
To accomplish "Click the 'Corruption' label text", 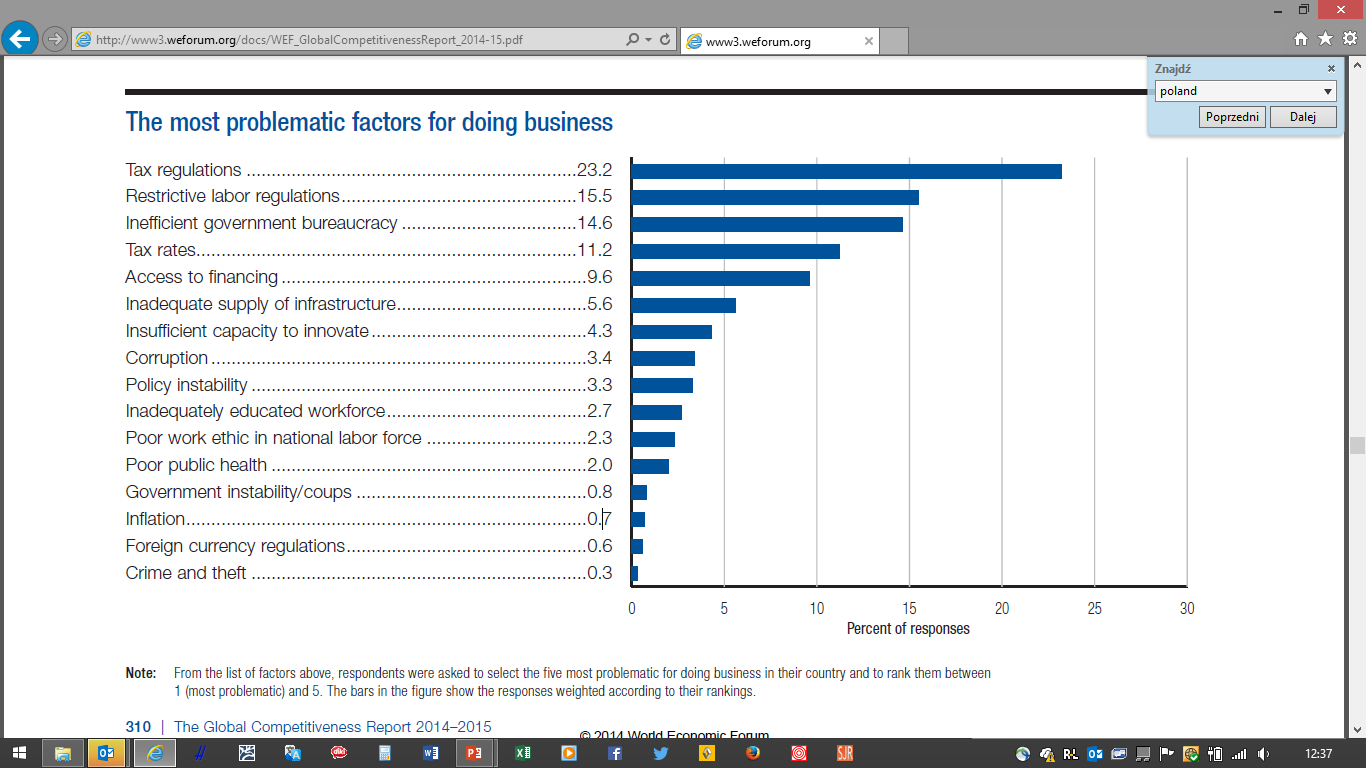I will (x=166, y=358).
